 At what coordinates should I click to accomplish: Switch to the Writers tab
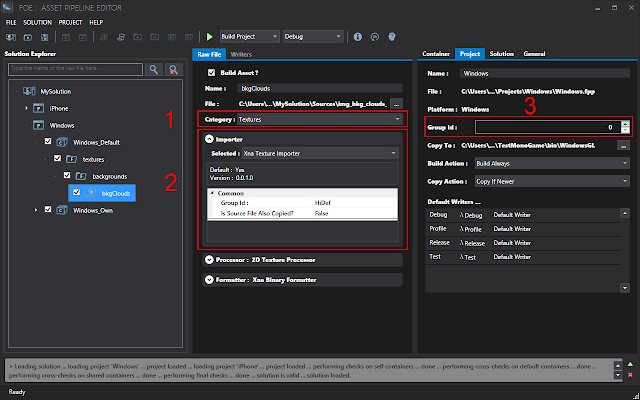[241, 53]
